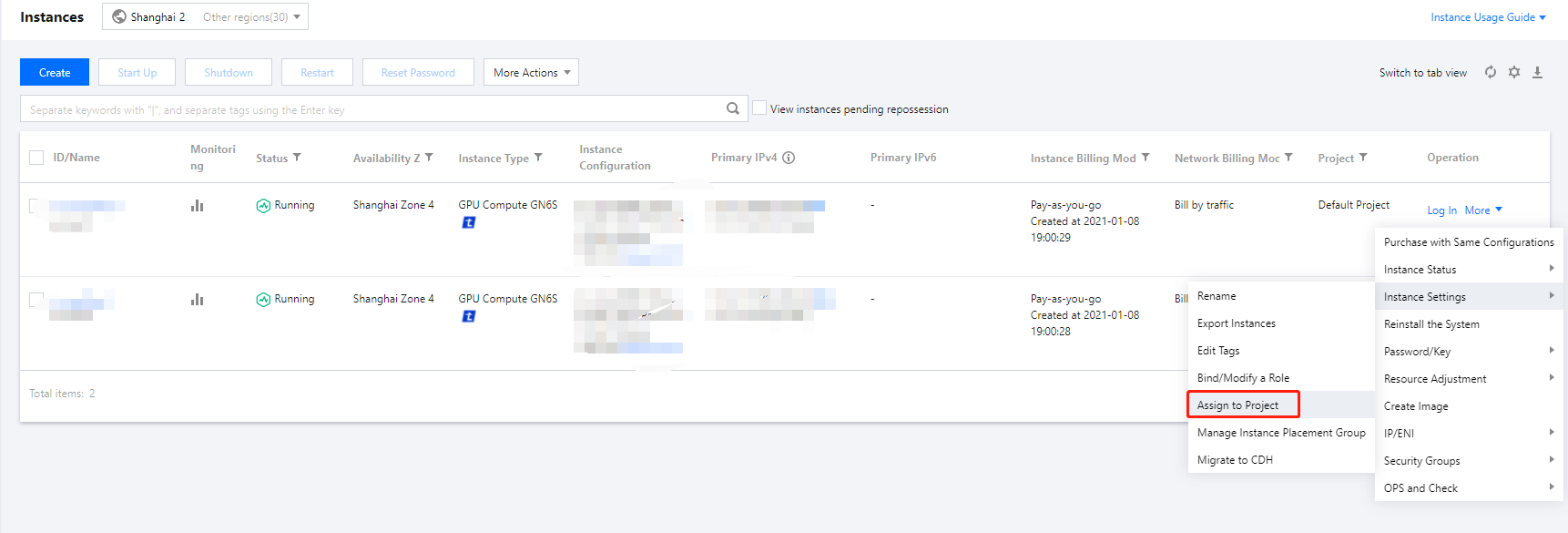1568x533 pixels.
Task: Tick the select-all instances checkbox
Action: tap(36, 158)
